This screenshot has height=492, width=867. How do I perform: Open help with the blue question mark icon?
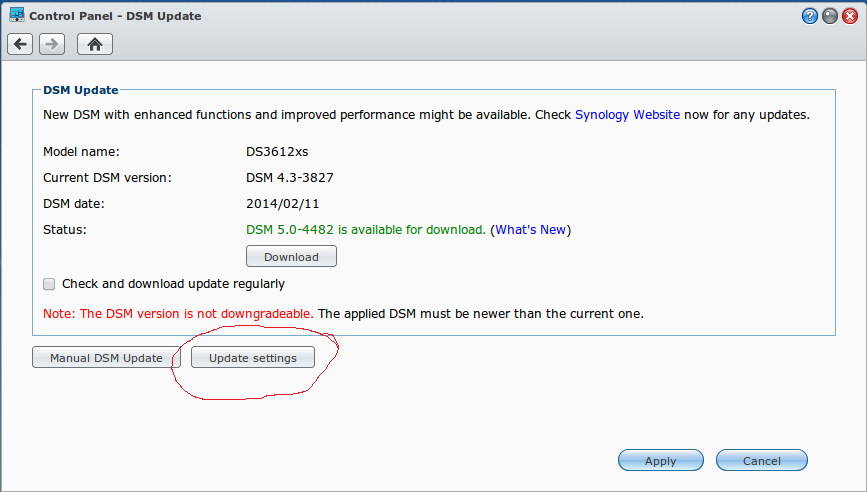coord(810,16)
